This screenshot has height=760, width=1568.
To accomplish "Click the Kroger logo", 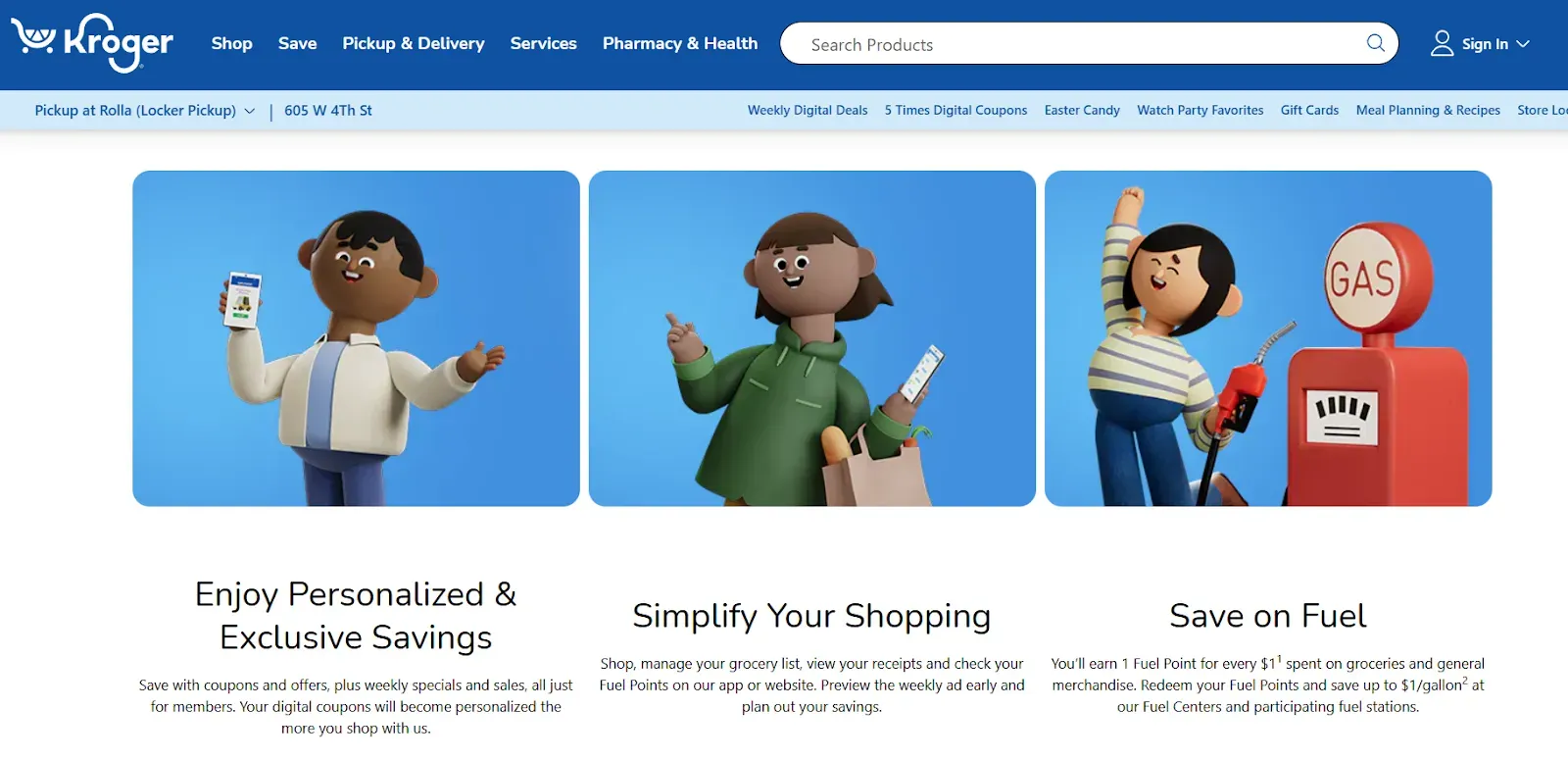I will 91,43.
